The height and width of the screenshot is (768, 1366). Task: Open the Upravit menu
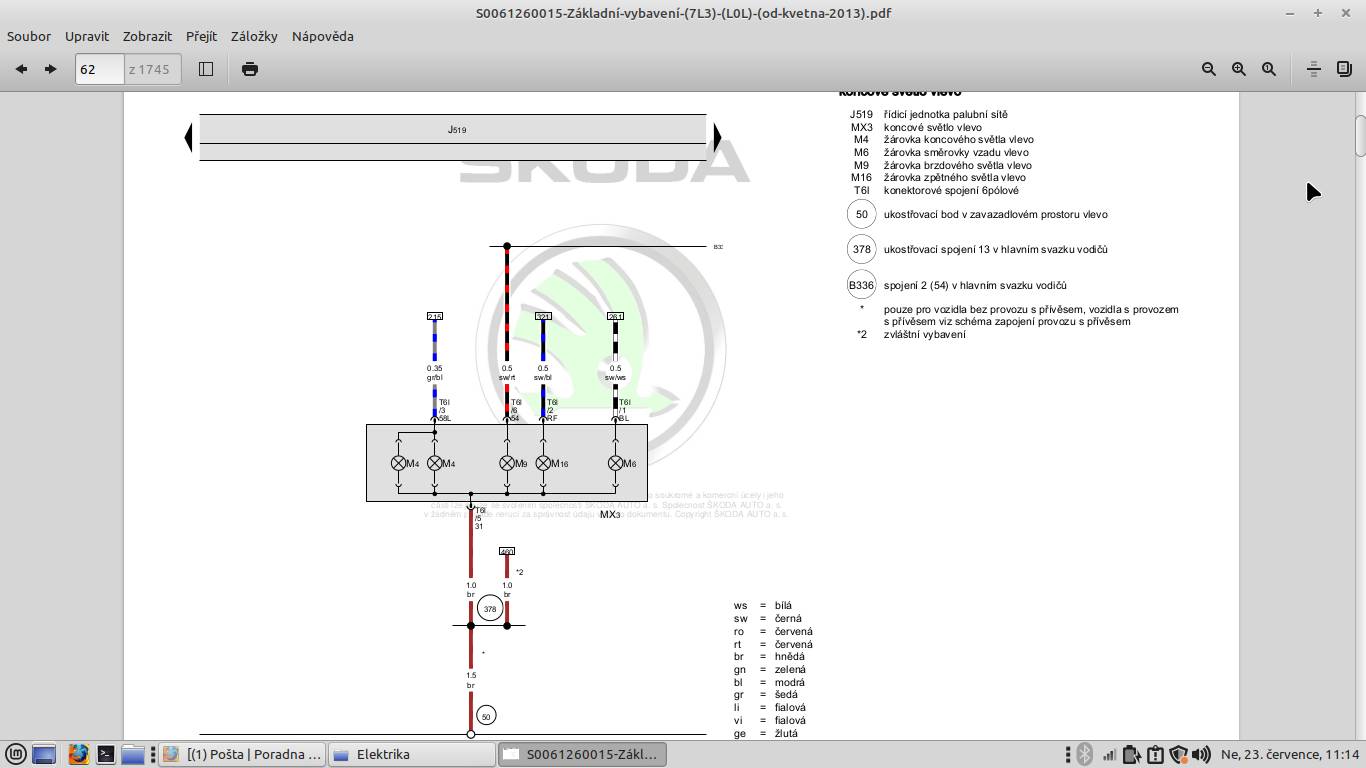pyautogui.click(x=87, y=36)
